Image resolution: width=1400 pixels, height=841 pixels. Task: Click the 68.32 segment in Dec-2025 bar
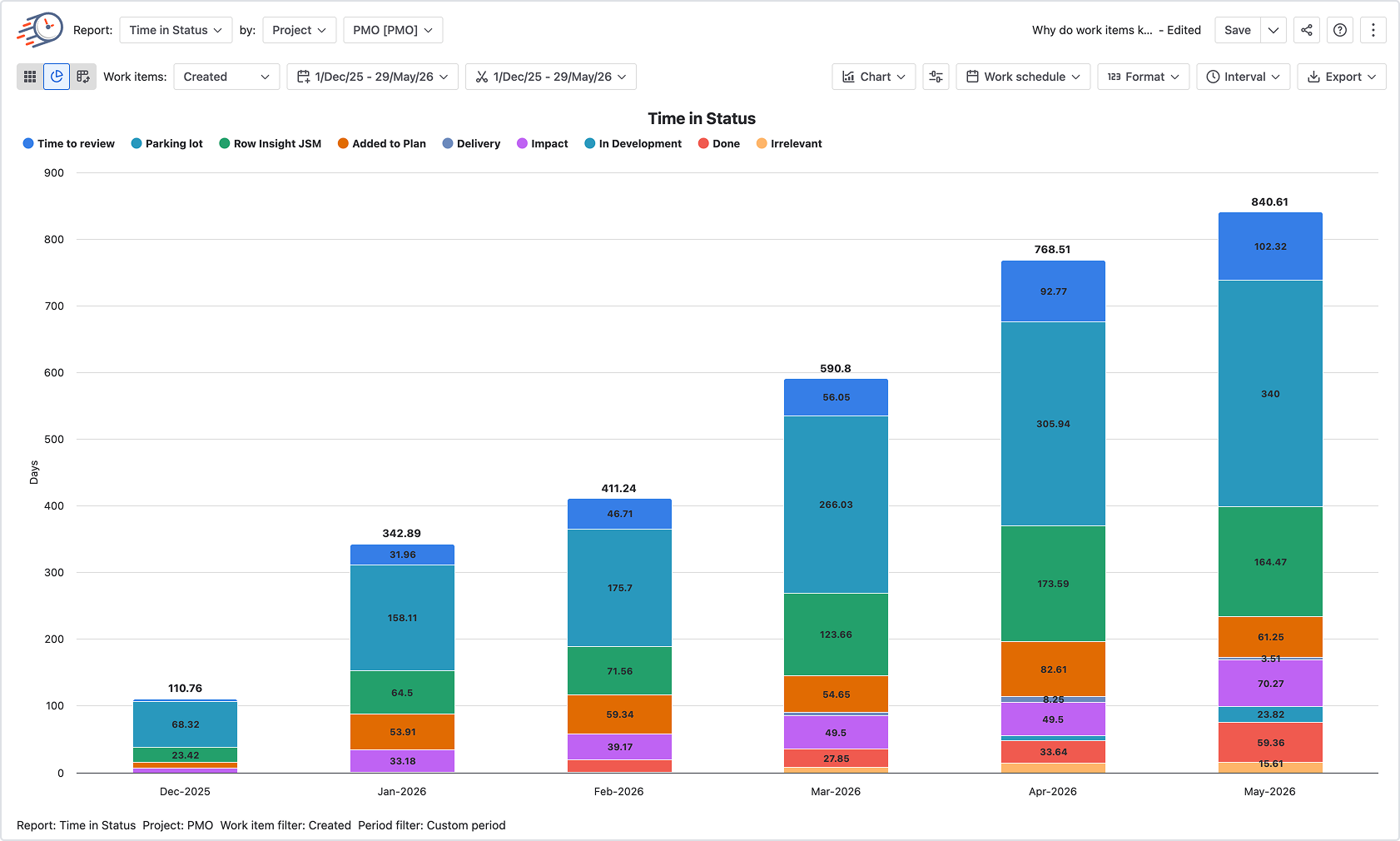[x=185, y=724]
